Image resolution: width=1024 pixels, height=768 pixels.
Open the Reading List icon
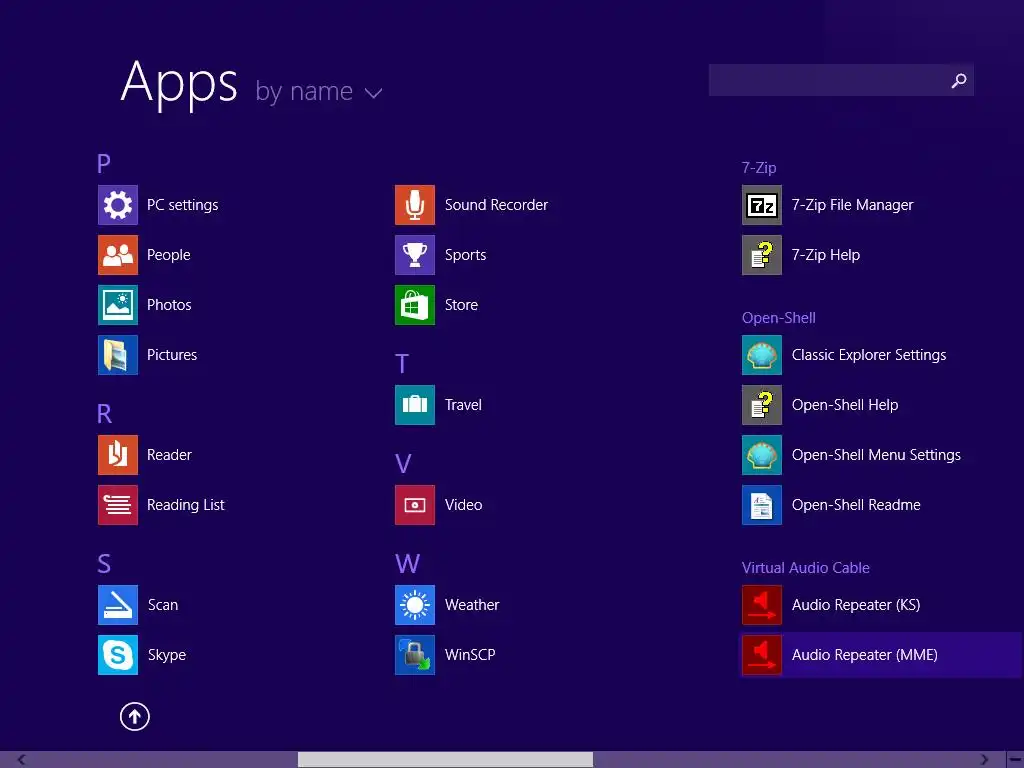click(118, 505)
